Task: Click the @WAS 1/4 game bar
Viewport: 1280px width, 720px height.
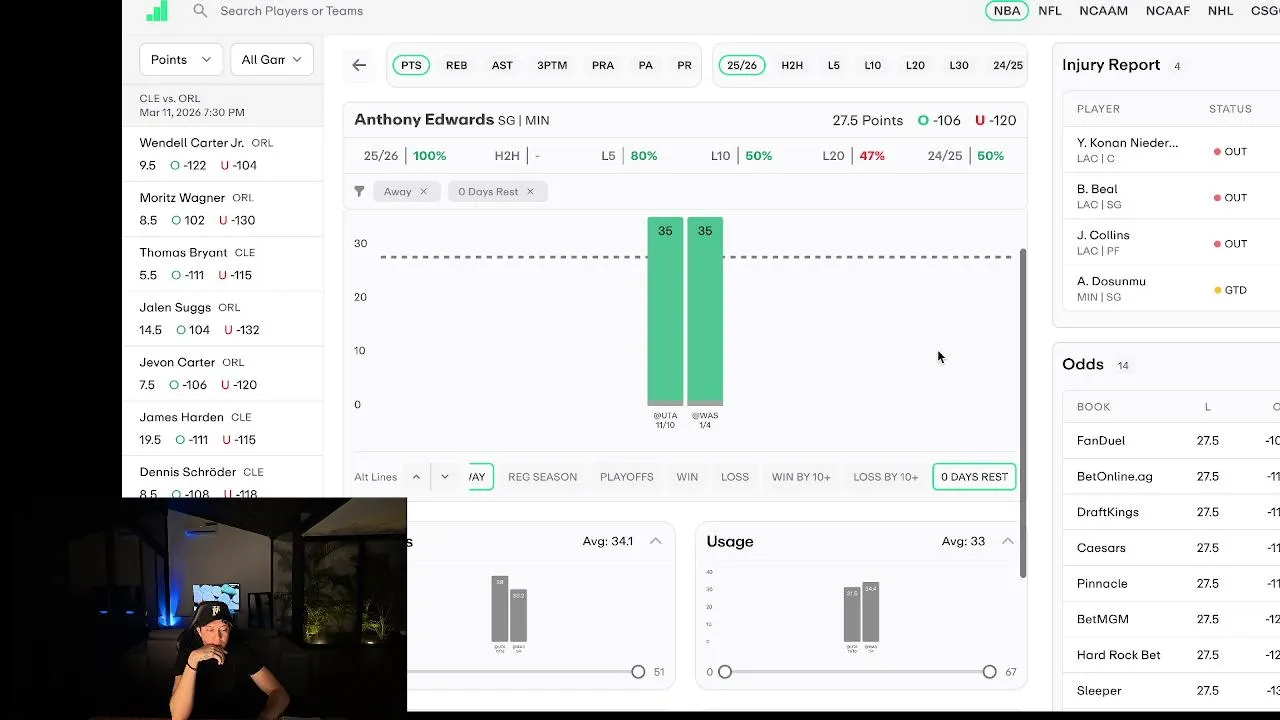Action: coord(705,311)
